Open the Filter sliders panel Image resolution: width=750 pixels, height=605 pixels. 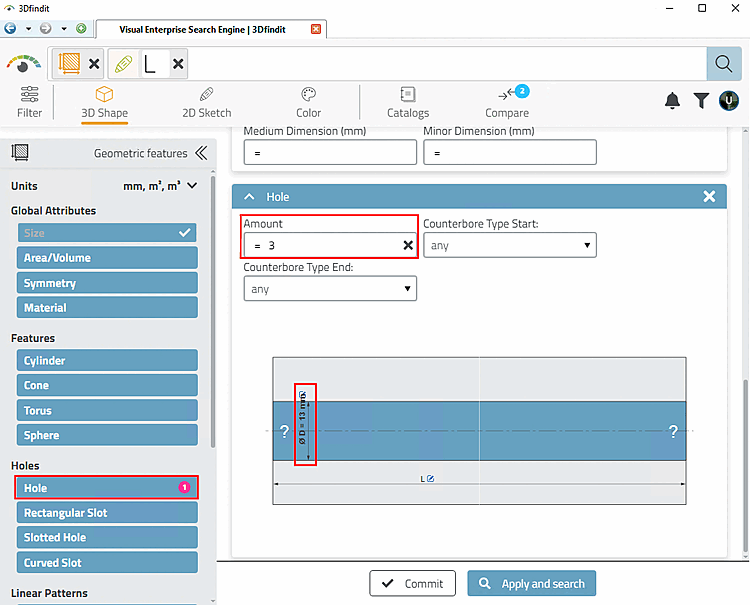click(30, 102)
